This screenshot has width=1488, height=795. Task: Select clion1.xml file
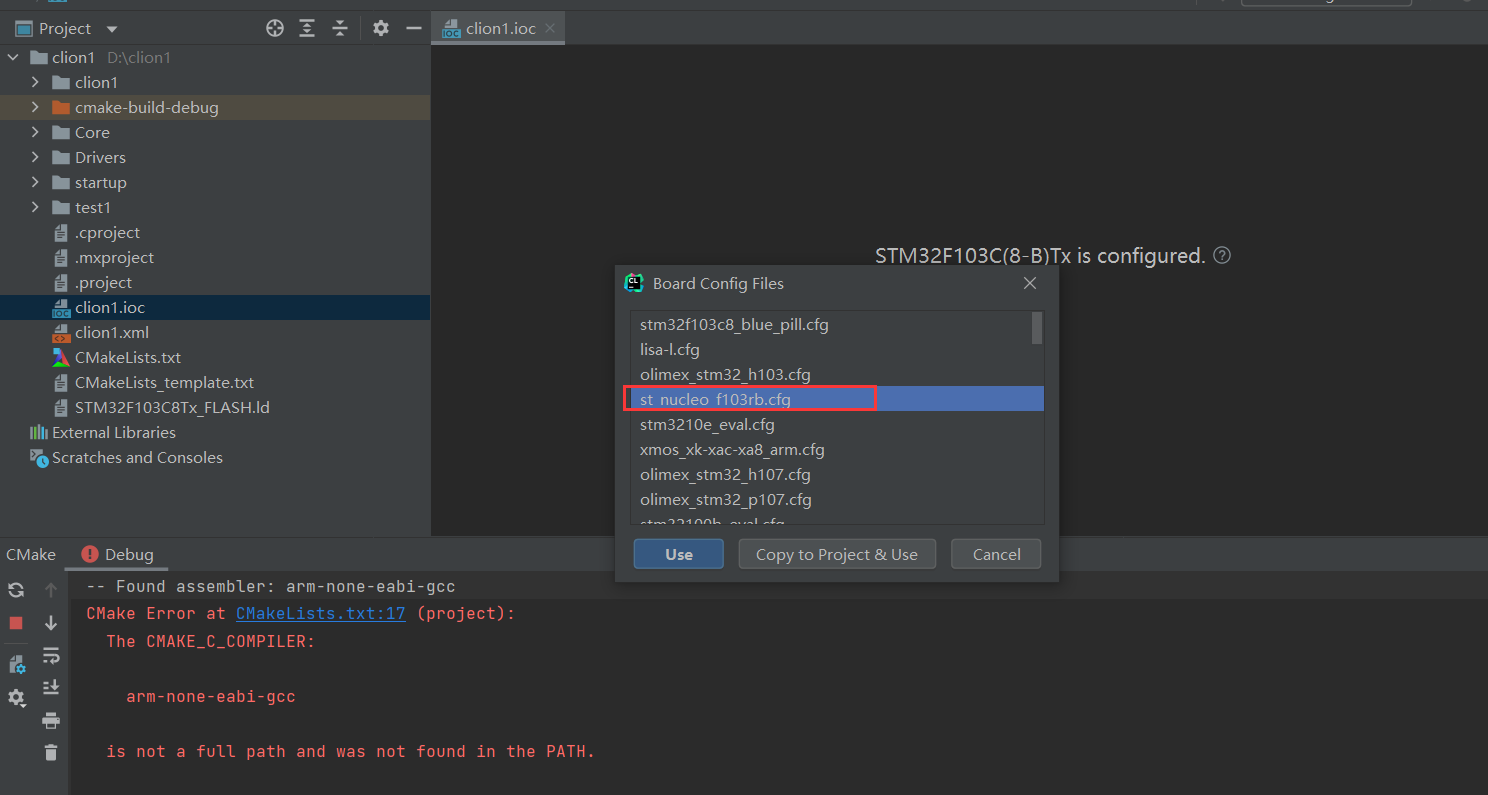pos(111,333)
